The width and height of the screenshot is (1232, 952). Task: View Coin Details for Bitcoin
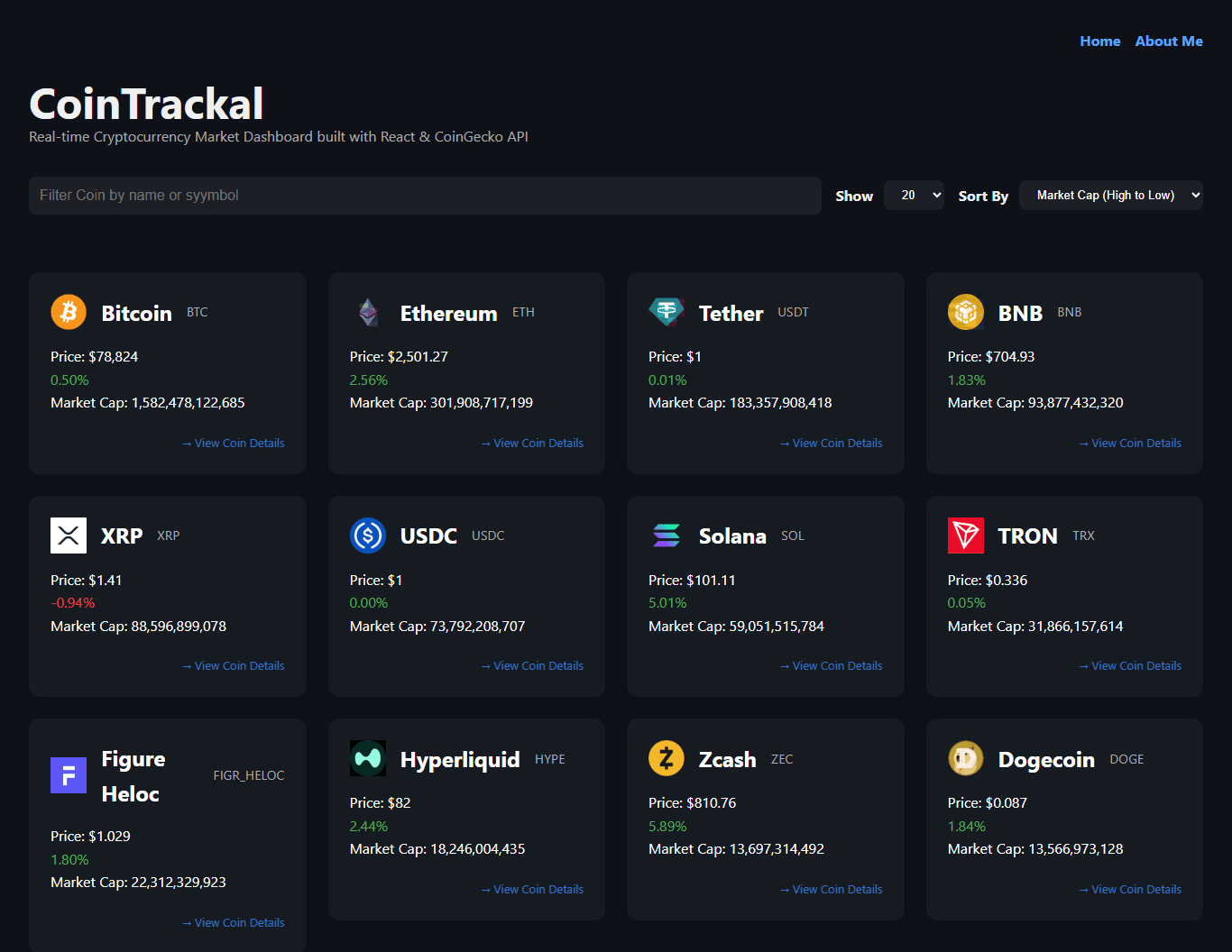234,444
